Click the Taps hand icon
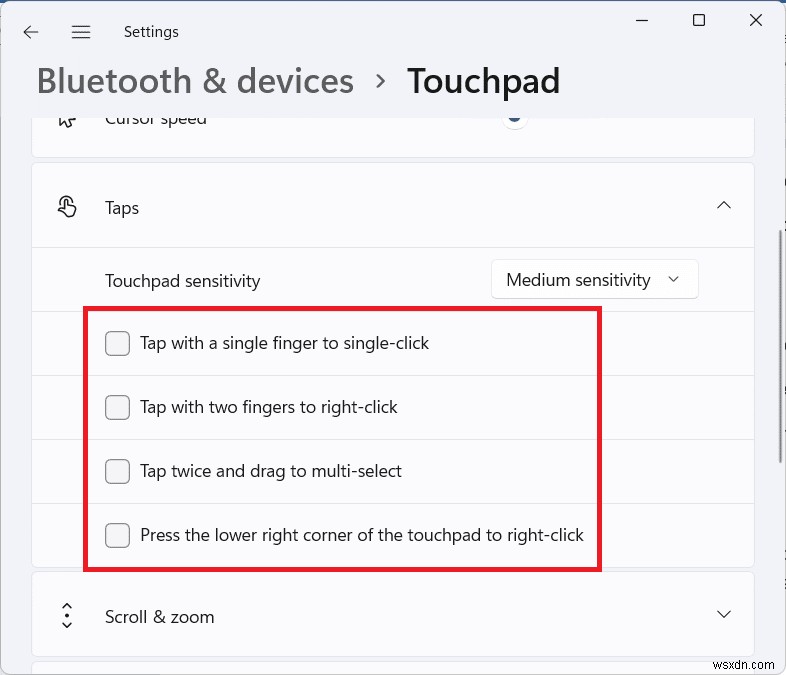786x675 pixels. coord(67,207)
